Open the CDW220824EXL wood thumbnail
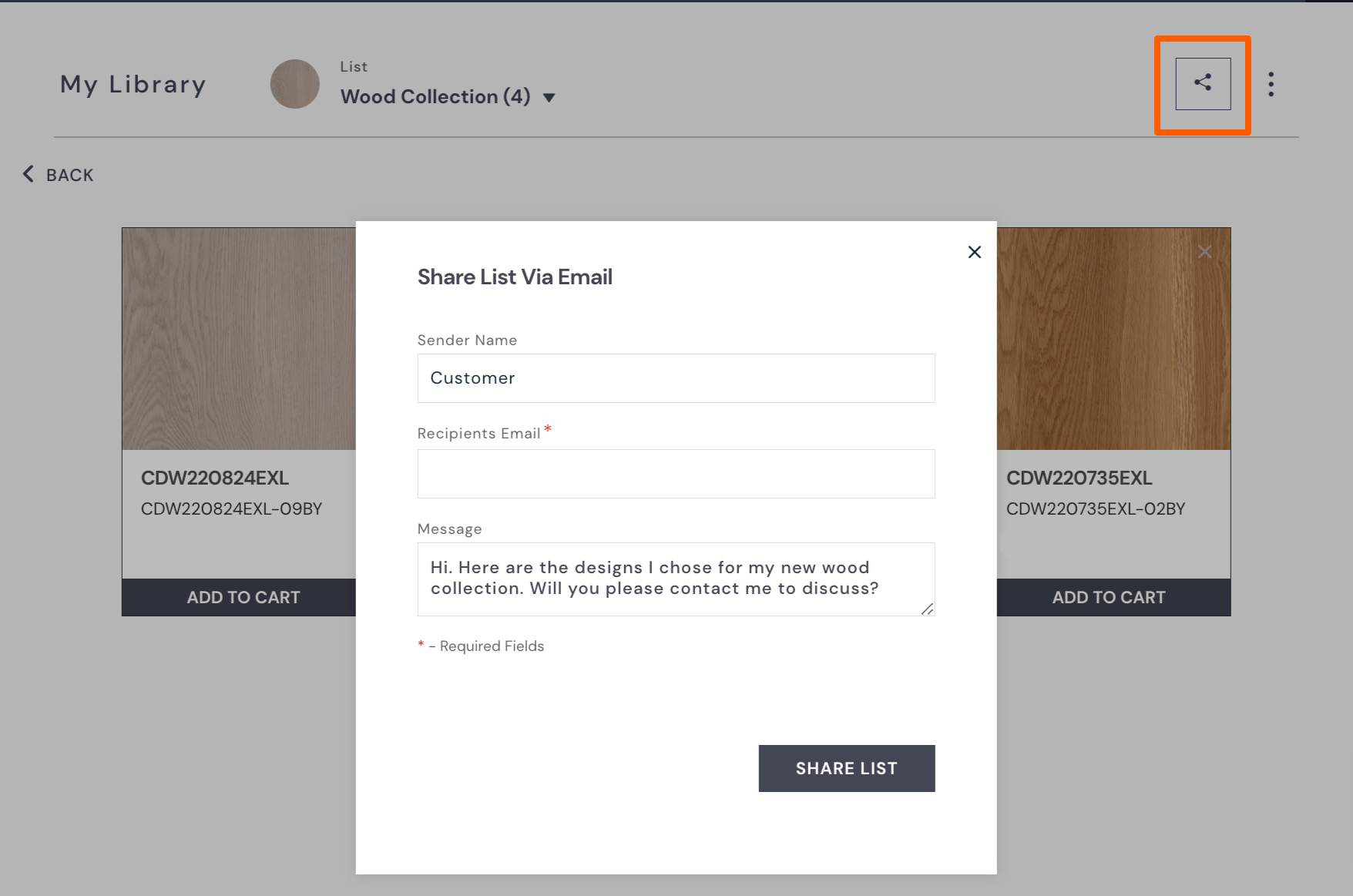The height and width of the screenshot is (896, 1353). pyautogui.click(x=239, y=338)
